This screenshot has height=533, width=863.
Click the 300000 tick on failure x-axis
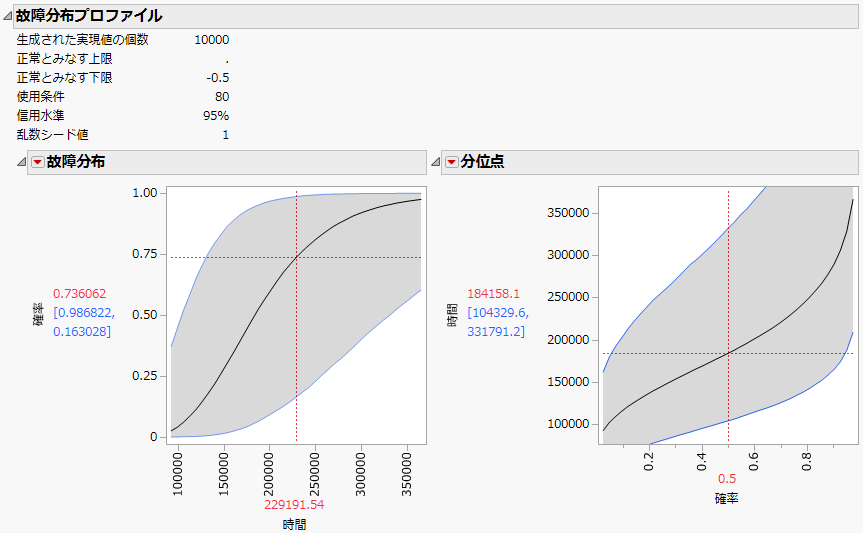(x=361, y=474)
